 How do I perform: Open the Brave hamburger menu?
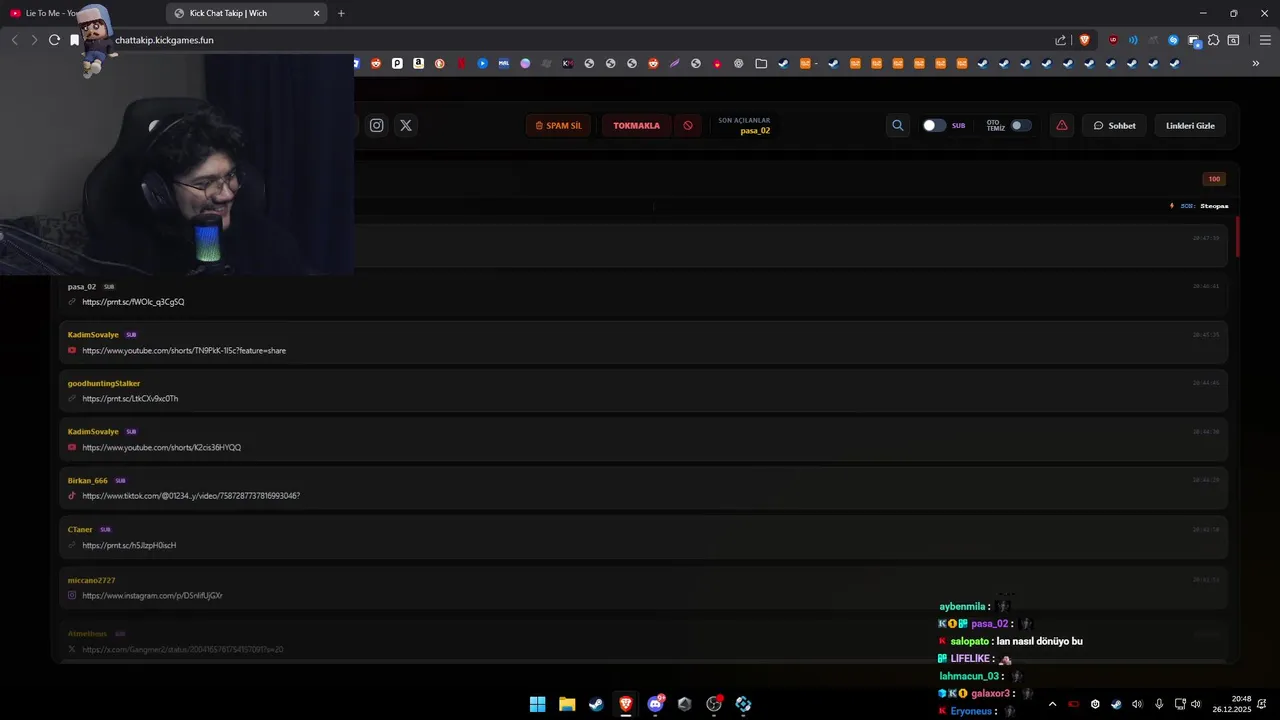tap(1265, 40)
